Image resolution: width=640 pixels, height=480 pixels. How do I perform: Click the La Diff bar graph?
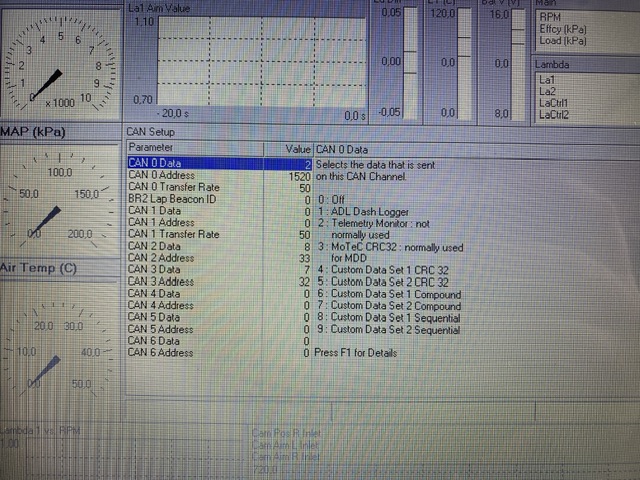pyautogui.click(x=410, y=63)
